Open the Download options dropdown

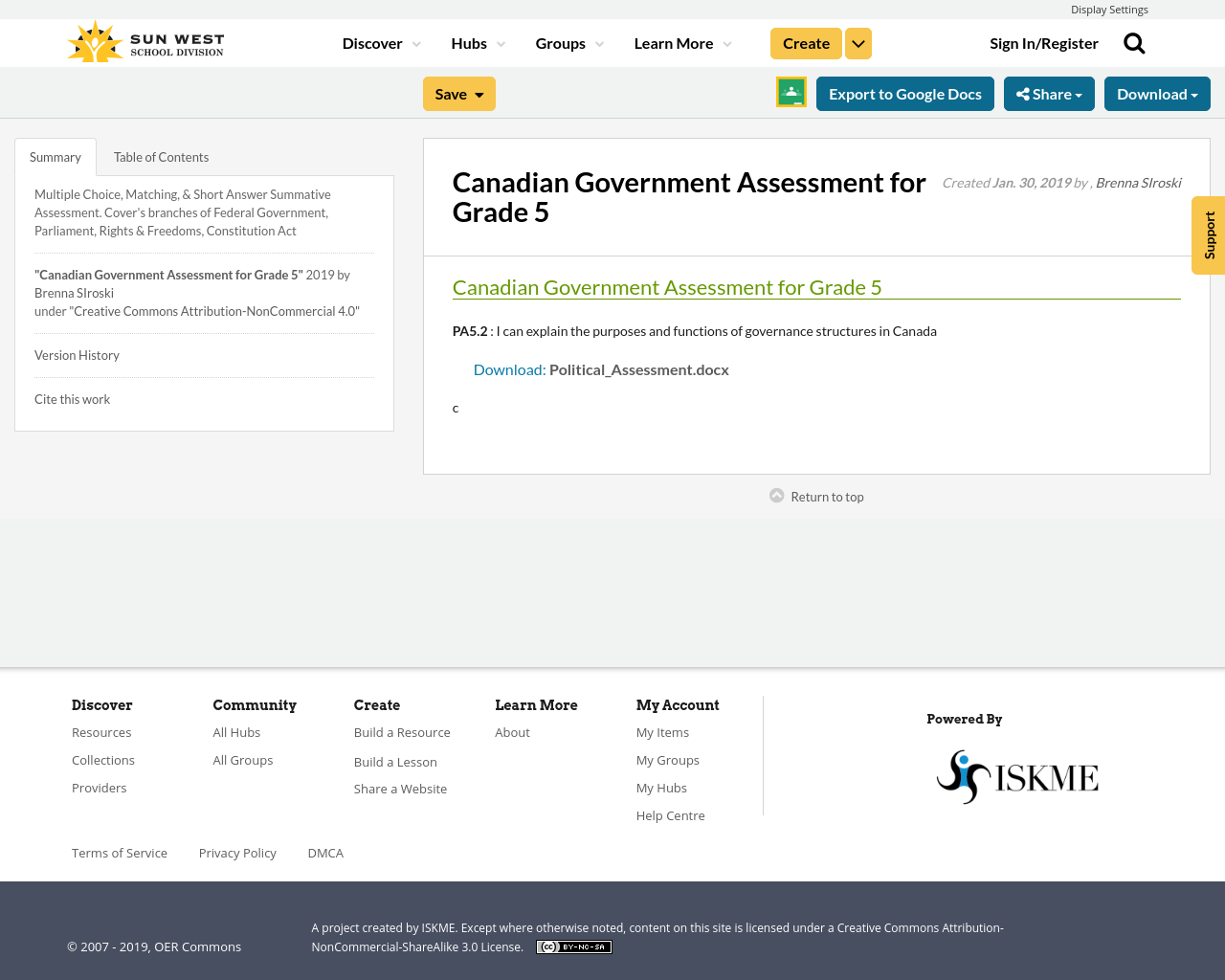click(x=1156, y=93)
